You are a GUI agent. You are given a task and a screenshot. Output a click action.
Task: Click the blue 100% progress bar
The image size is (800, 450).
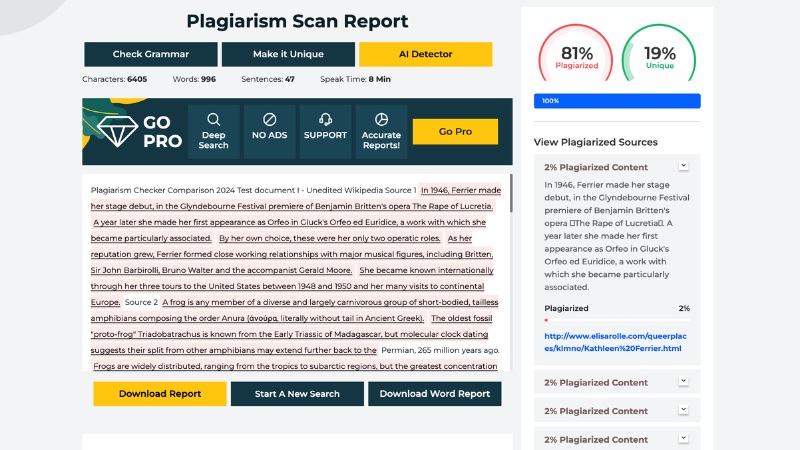[618, 101]
